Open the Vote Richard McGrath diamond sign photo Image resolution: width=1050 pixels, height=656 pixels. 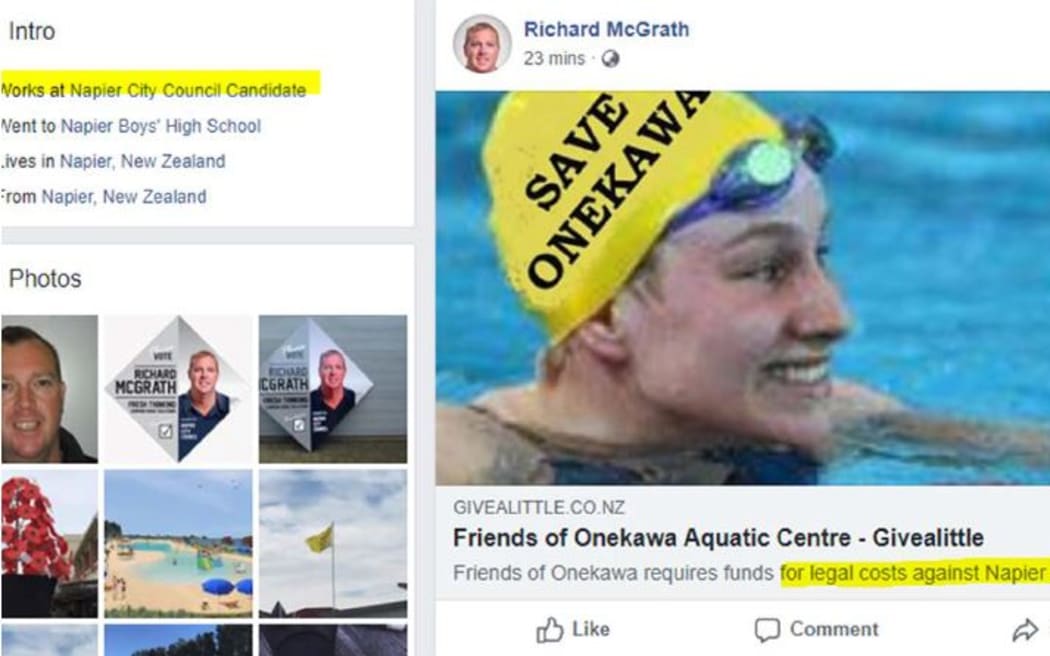pos(178,389)
